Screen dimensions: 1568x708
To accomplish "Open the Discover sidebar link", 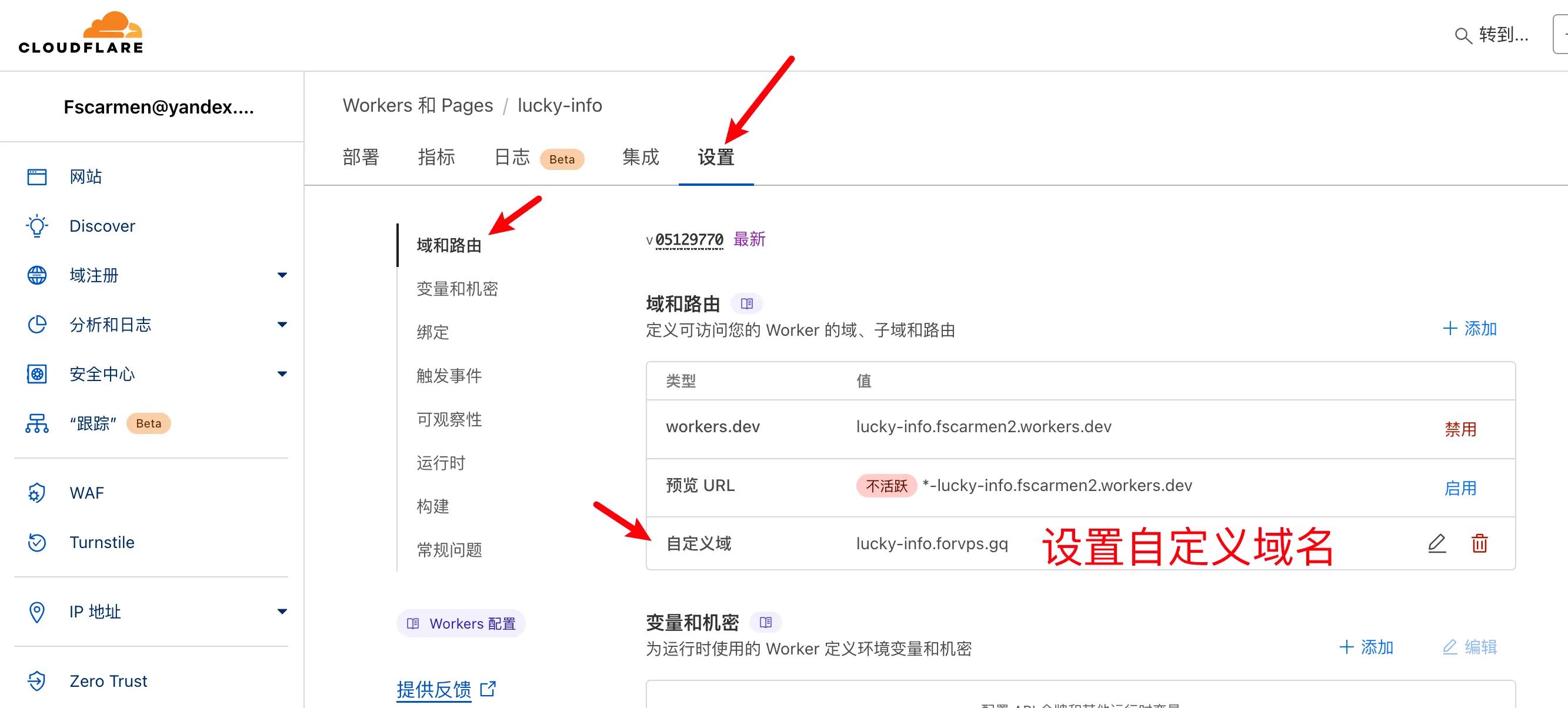I will point(102,226).
